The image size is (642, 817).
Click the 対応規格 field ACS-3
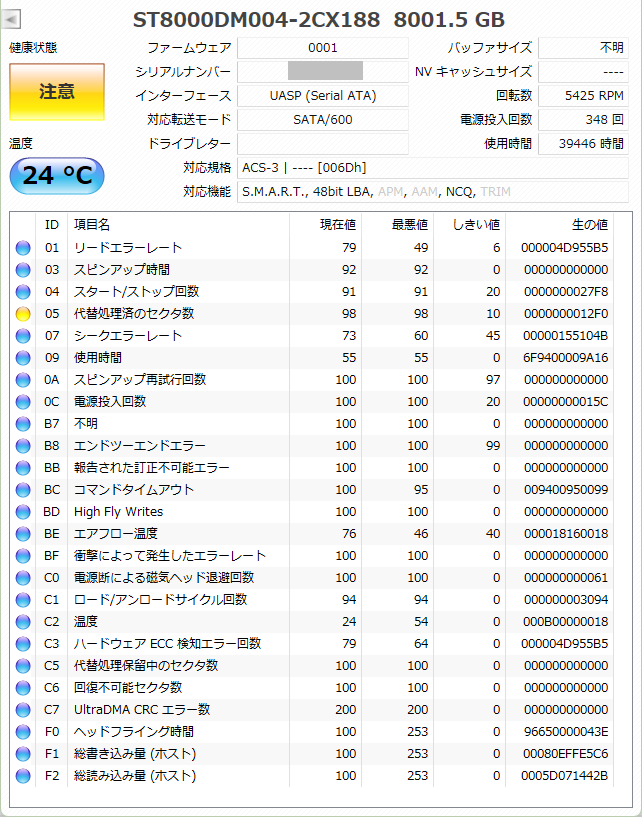(433, 168)
